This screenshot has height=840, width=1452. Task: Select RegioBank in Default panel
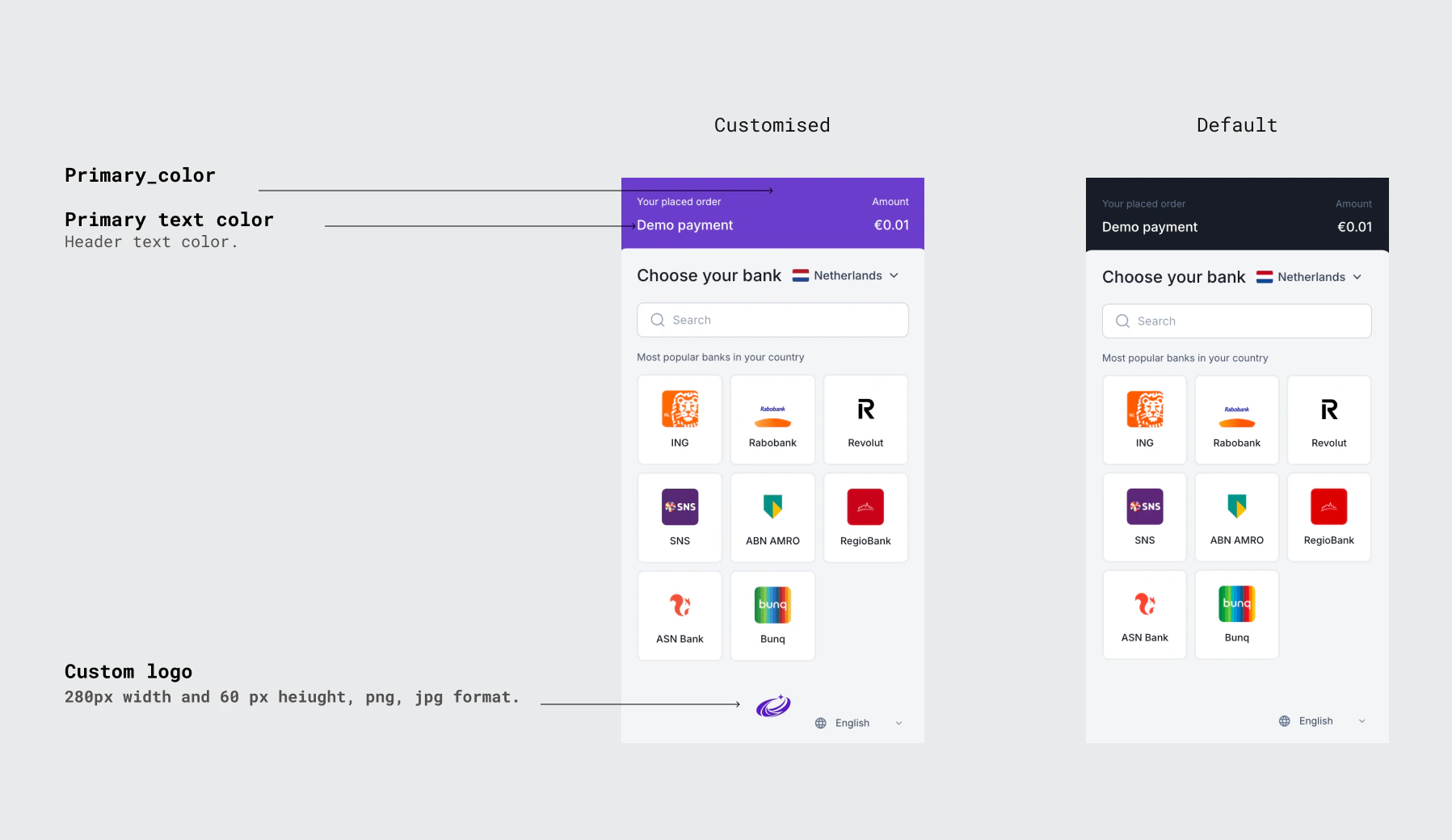coord(1329,518)
